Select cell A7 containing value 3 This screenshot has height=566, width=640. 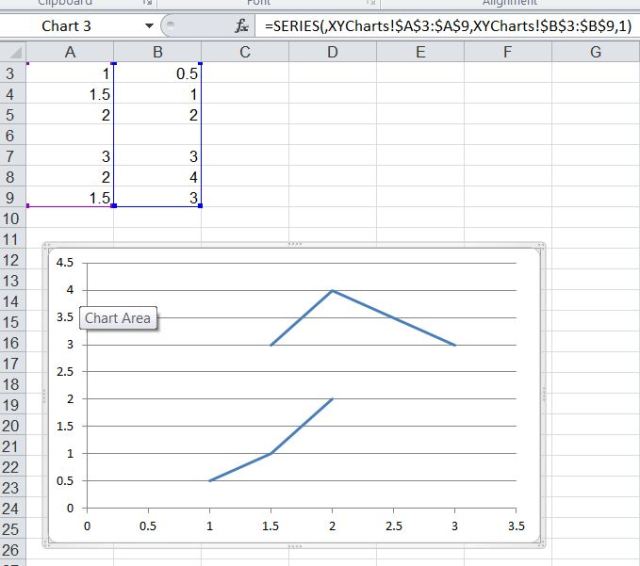pyautogui.click(x=70, y=156)
